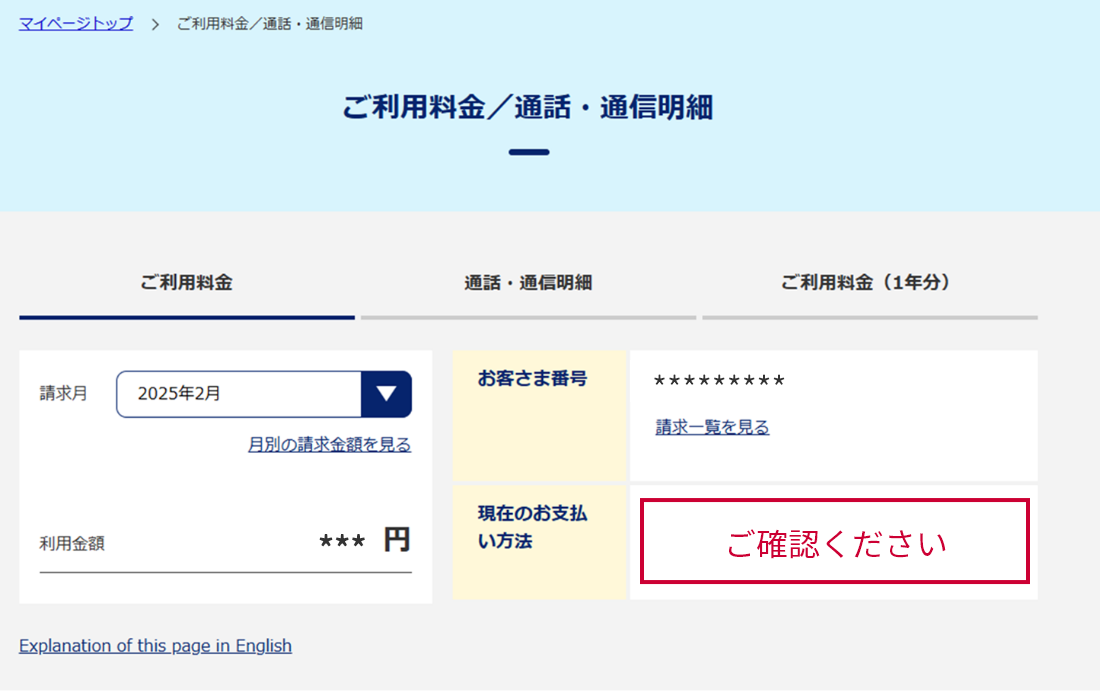Open the billing month dropdown arrow icon
The width and height of the screenshot is (1100, 691).
(x=386, y=393)
